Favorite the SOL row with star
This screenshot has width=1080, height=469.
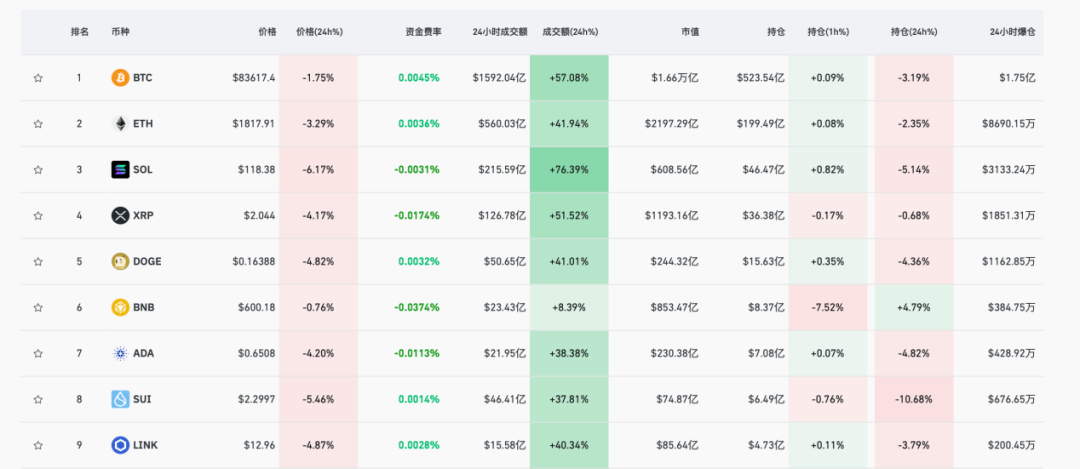point(38,170)
